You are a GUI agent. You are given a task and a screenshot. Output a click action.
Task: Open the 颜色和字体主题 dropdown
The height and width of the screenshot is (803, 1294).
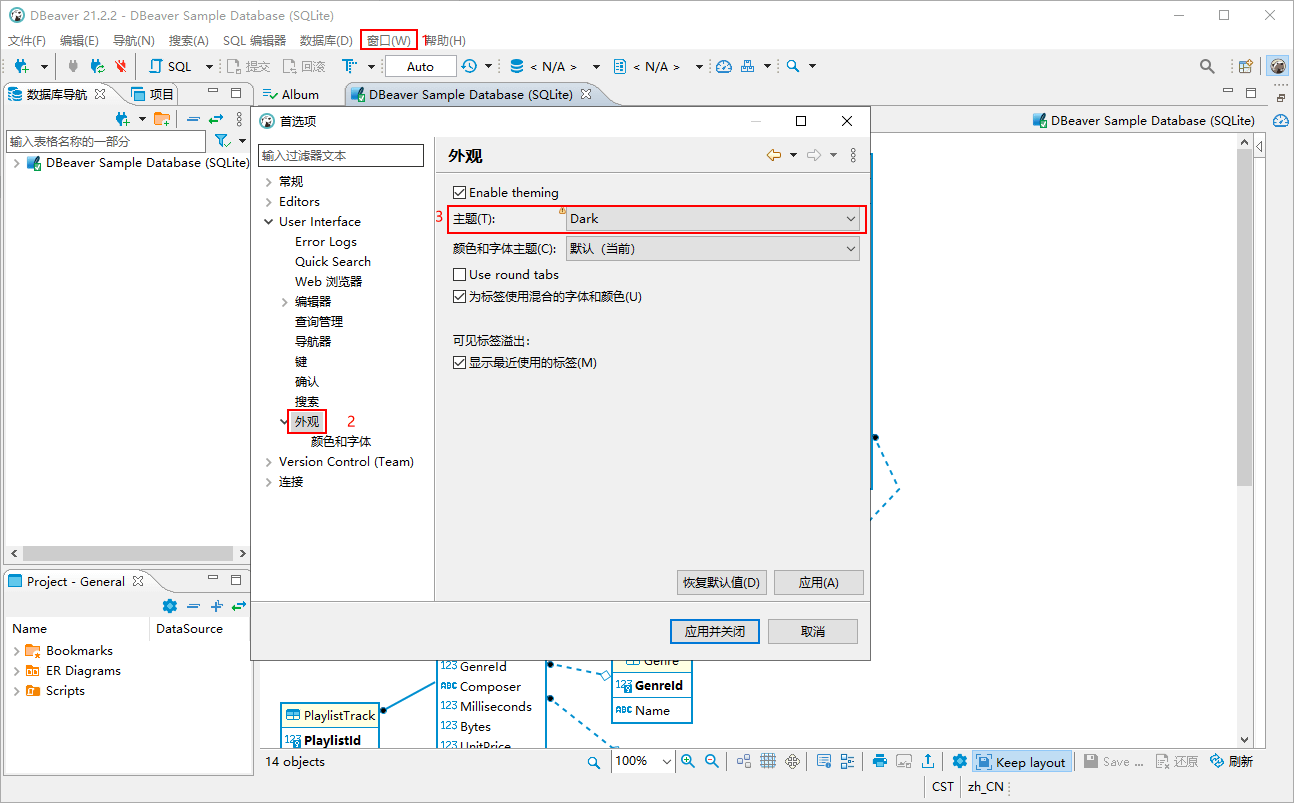coord(712,248)
